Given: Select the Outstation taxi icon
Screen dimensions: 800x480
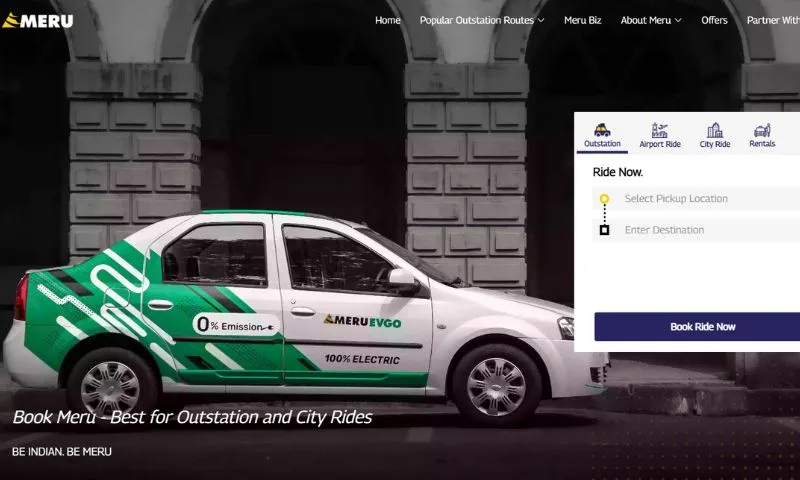Looking at the screenshot, I should (602, 130).
